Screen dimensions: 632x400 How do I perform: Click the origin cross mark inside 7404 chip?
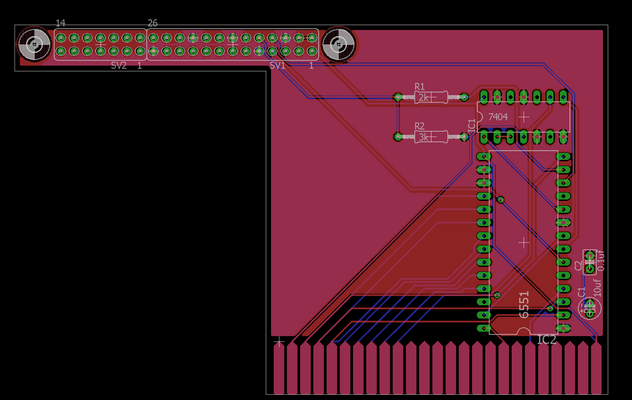point(523,116)
